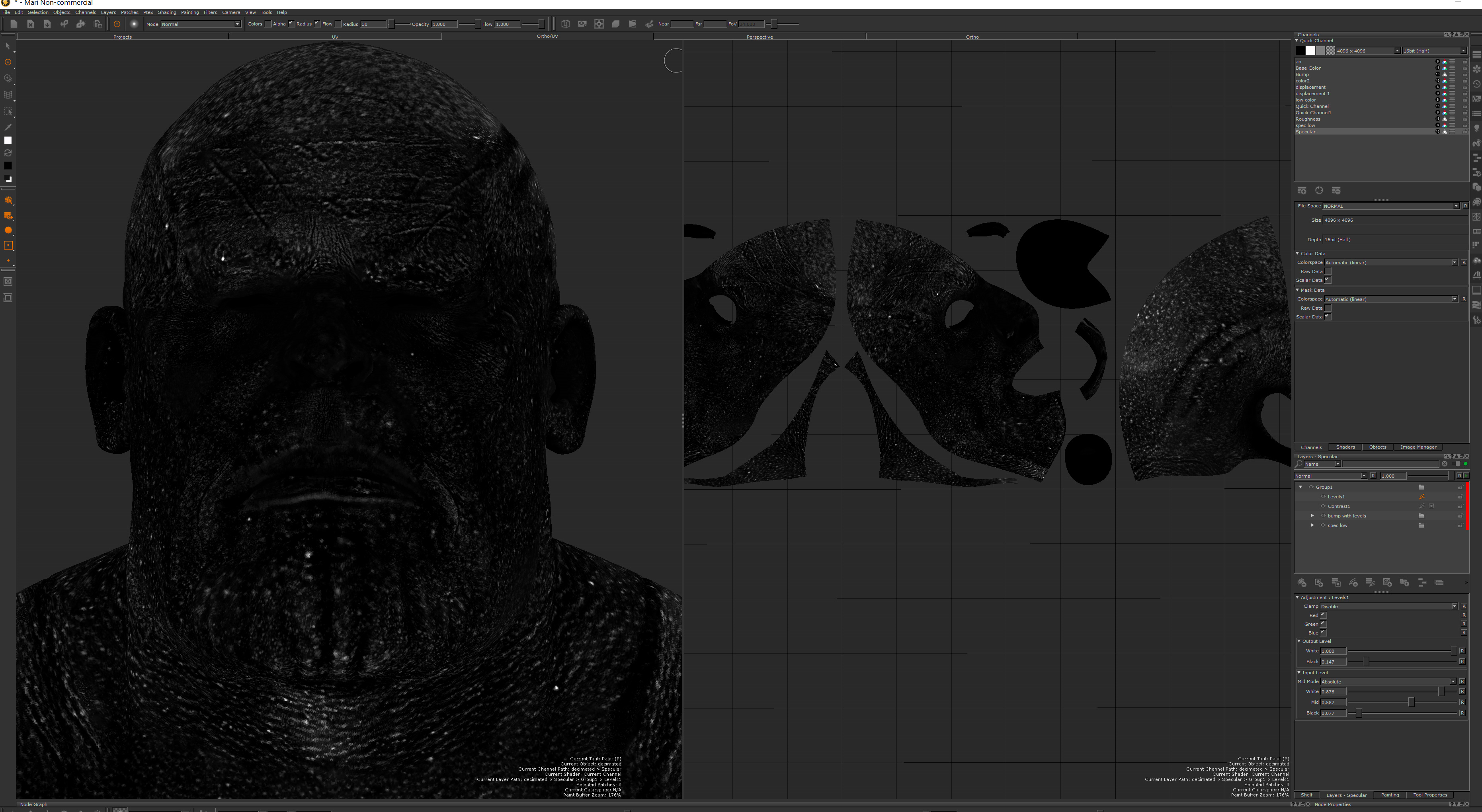The image size is (1482, 812).
Task: Click the add adjustment layer icon
Action: (x=1353, y=583)
